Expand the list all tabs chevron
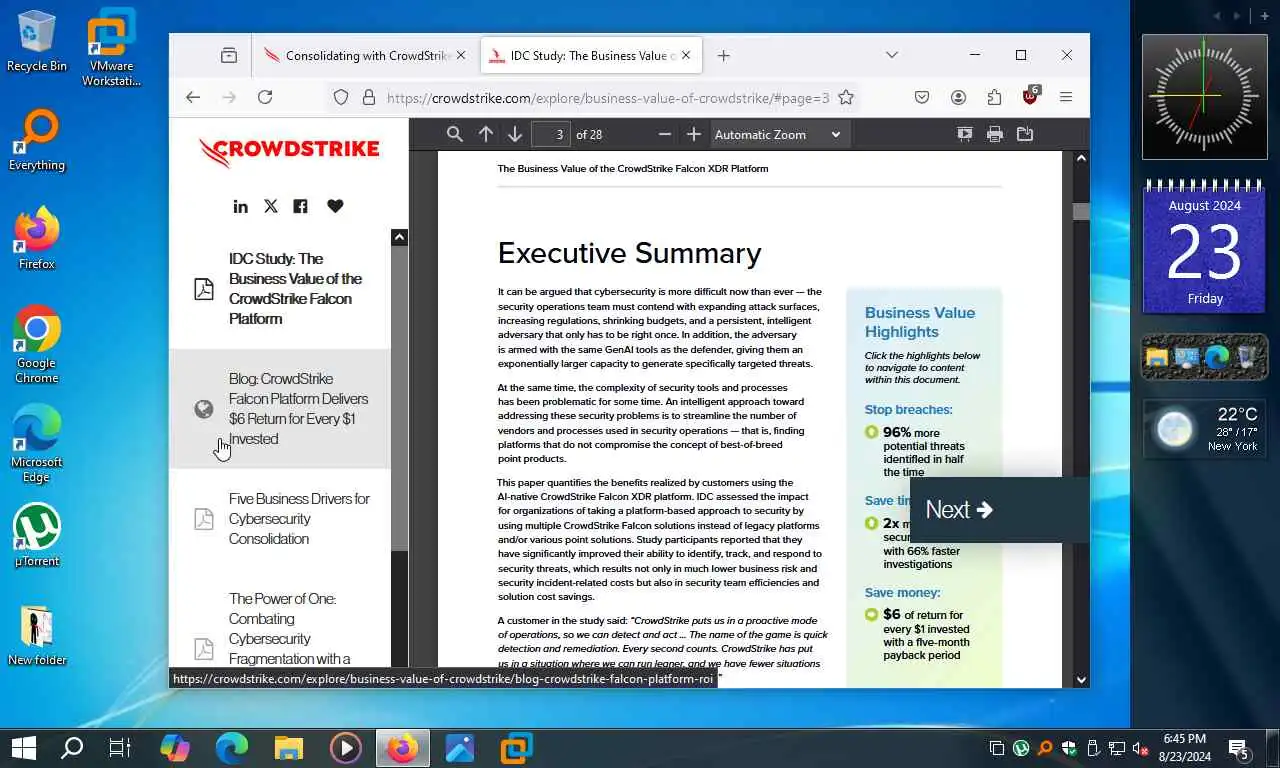1280x768 pixels. [x=892, y=55]
